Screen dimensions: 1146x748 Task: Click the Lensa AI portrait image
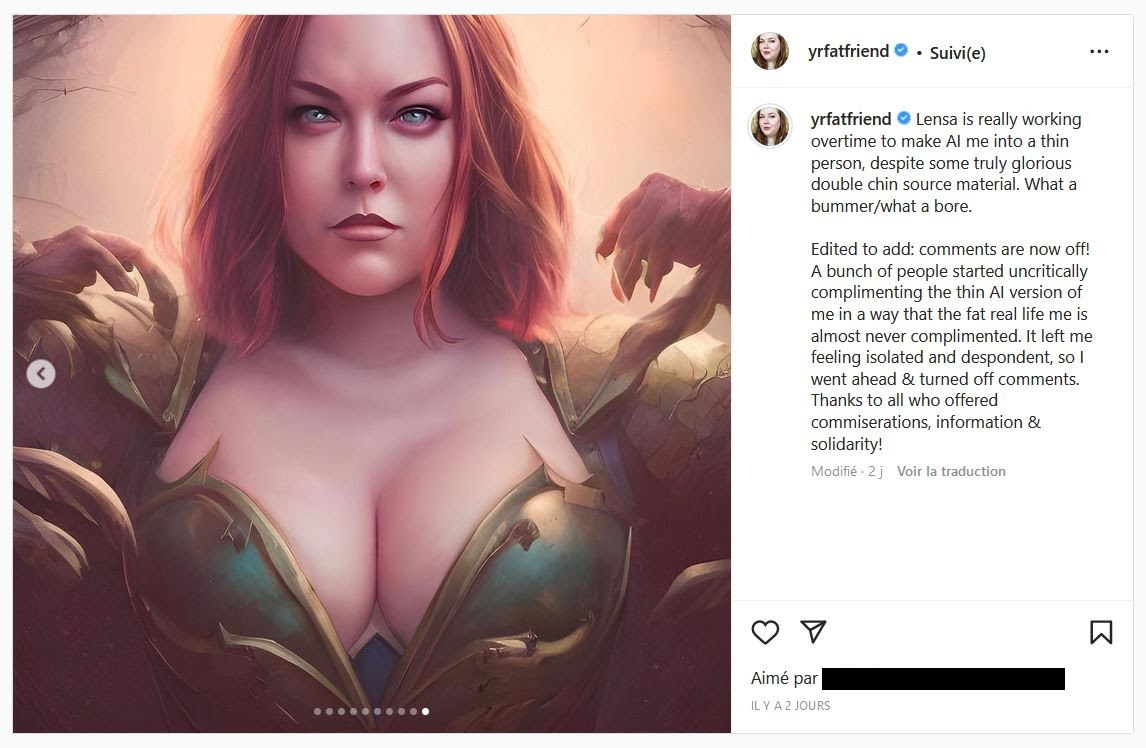coord(372,374)
